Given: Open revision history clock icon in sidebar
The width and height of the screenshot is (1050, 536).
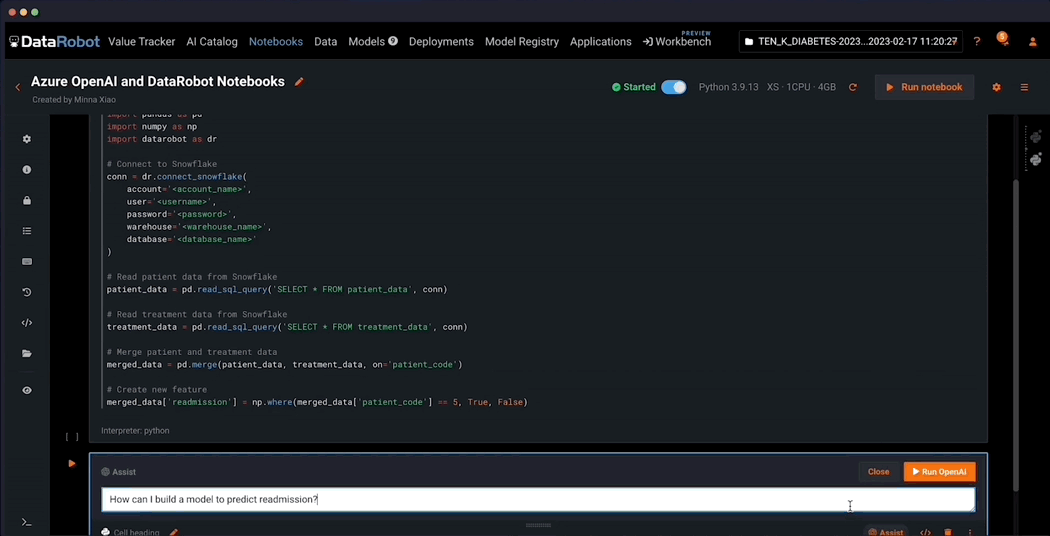Looking at the screenshot, I should coord(27,292).
